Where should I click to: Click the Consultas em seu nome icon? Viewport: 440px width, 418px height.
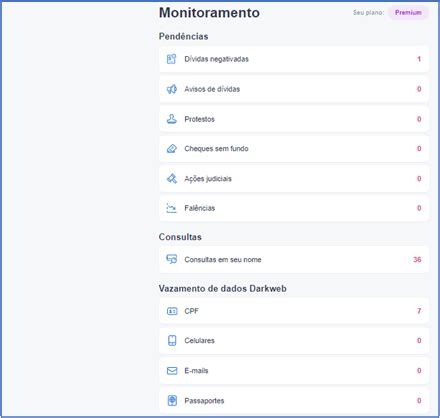point(172,259)
